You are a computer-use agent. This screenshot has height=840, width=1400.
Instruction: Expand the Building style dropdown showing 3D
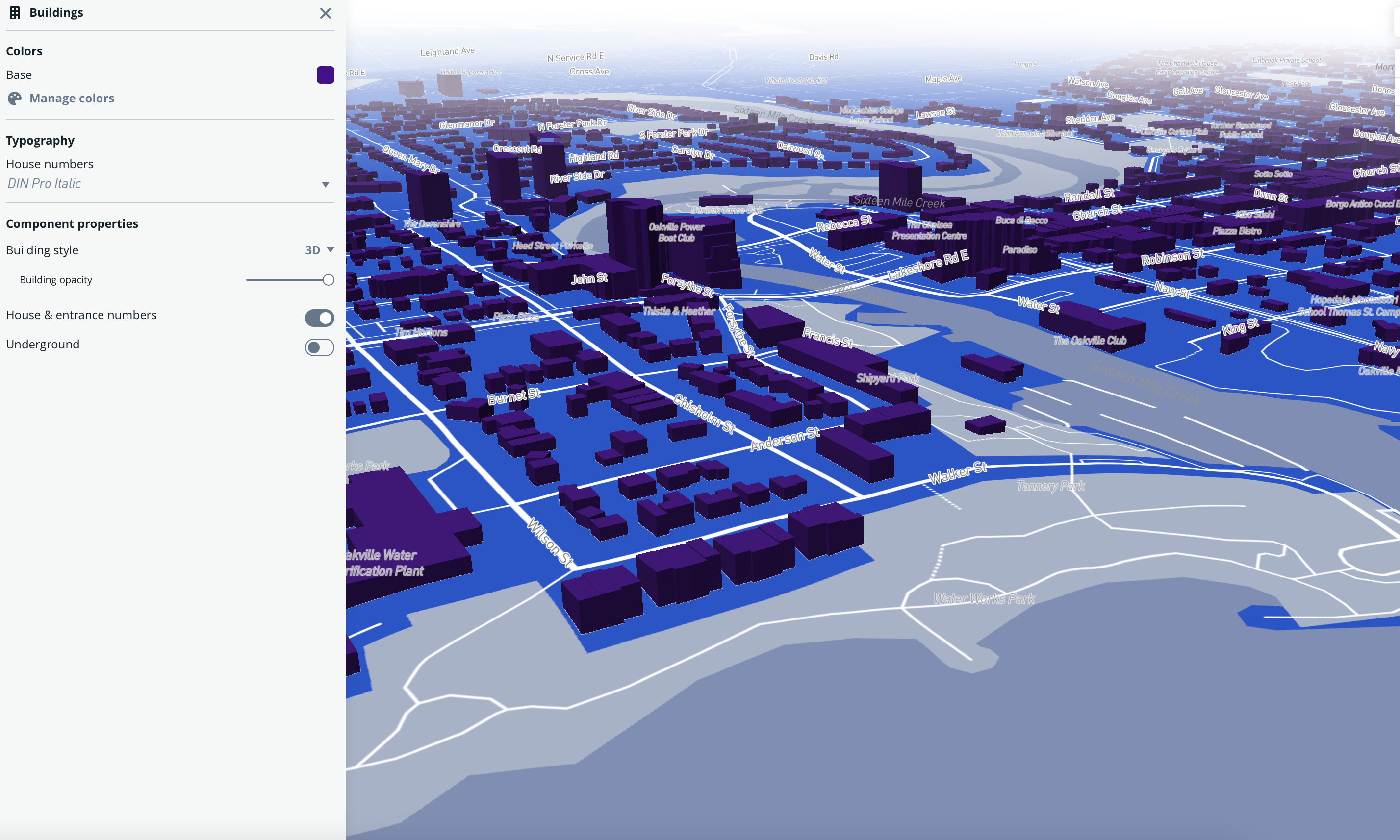(319, 249)
